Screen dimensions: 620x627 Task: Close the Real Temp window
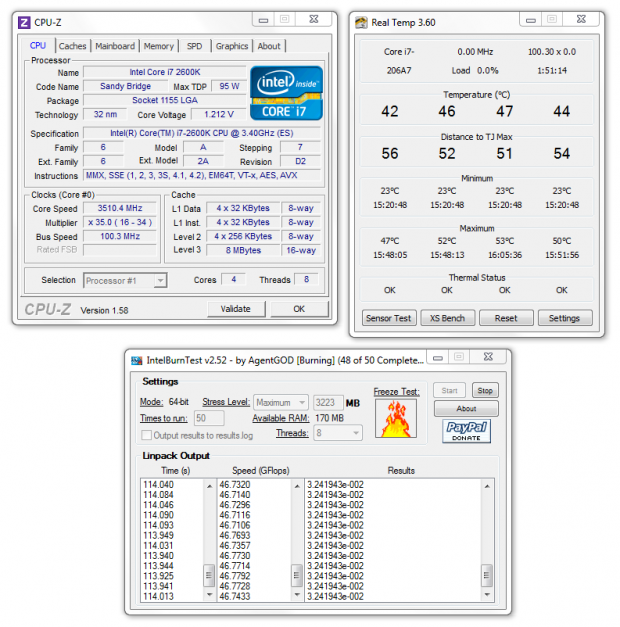pyautogui.click(x=581, y=19)
